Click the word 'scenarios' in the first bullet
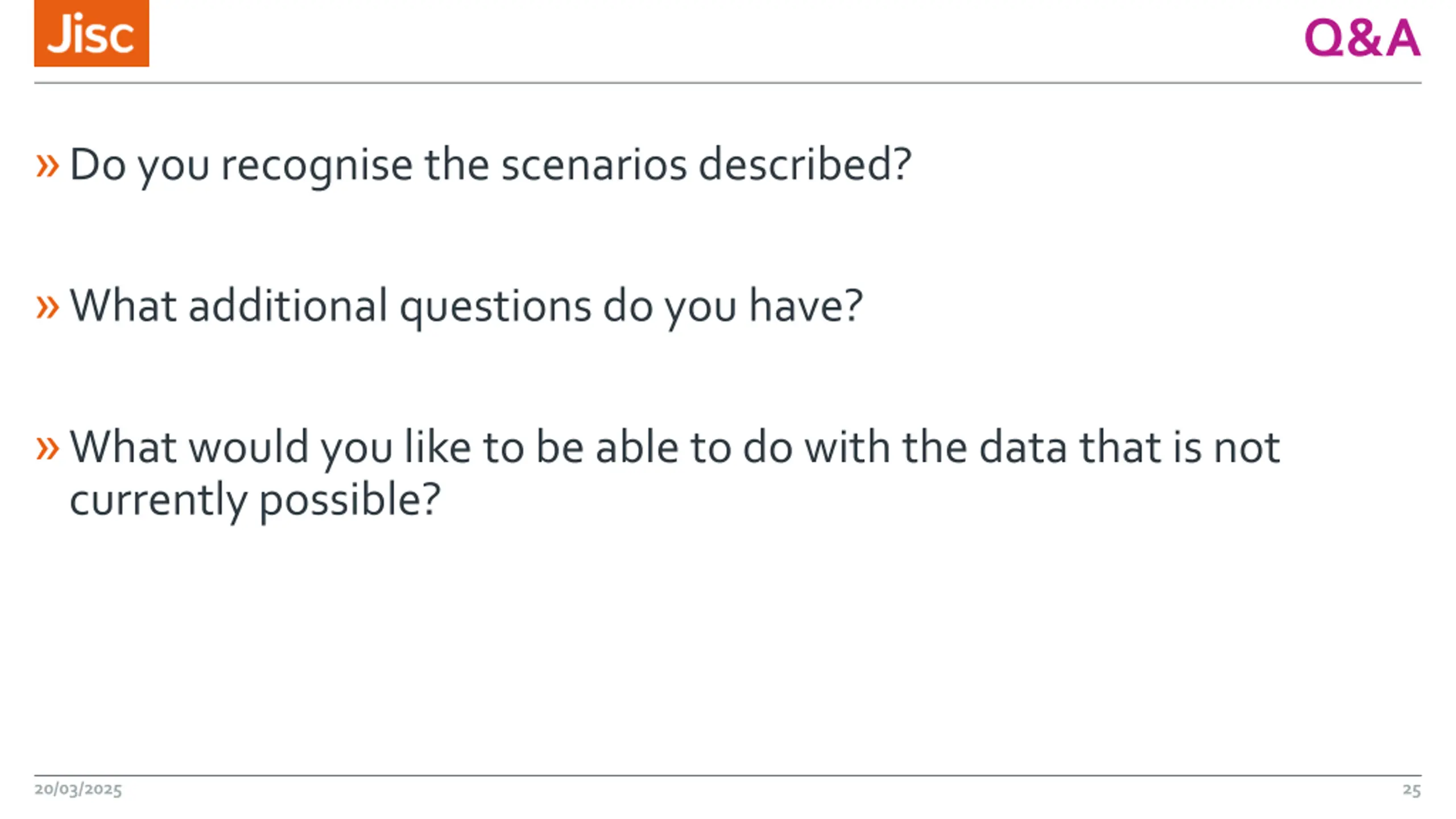The width and height of the screenshot is (1456, 819). 594,166
